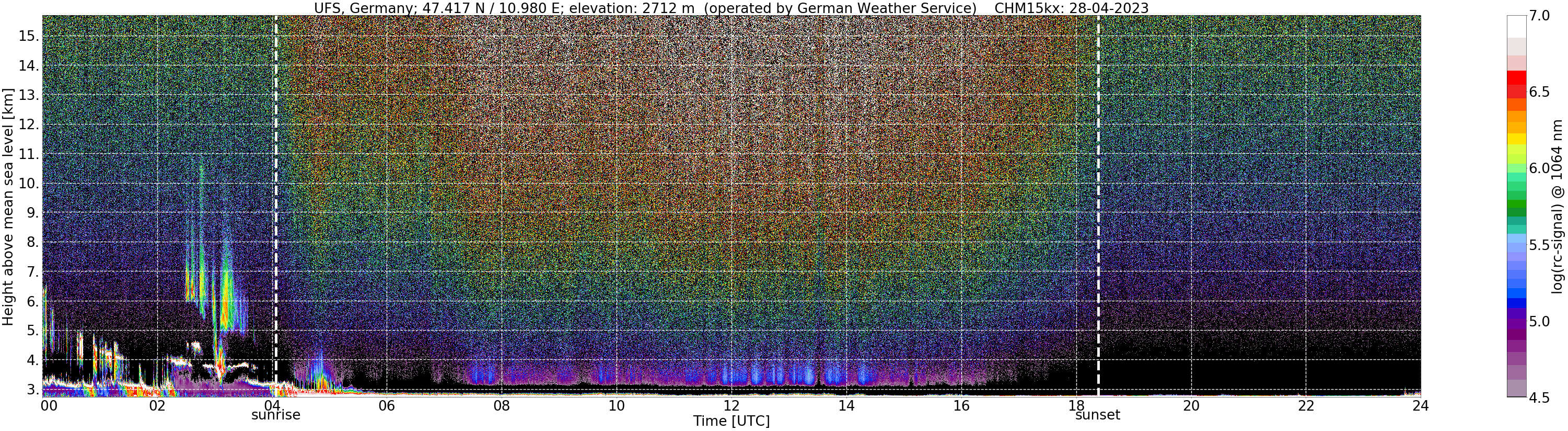Click the '11.' height tick label
Screen dimensions: 1568x431
29,154
